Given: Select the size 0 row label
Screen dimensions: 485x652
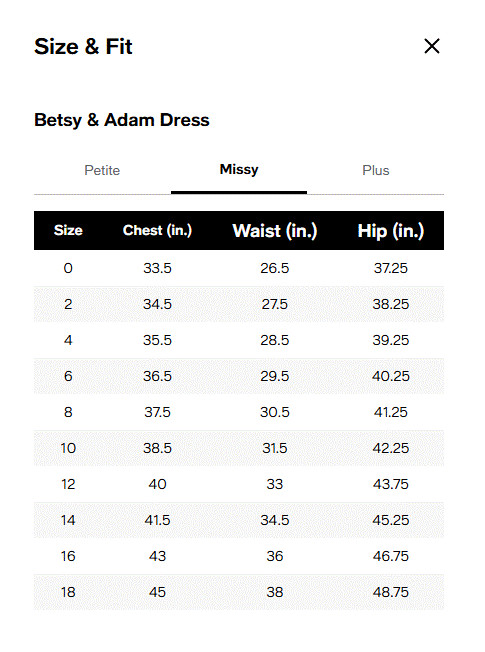Looking at the screenshot, I should (x=68, y=268).
